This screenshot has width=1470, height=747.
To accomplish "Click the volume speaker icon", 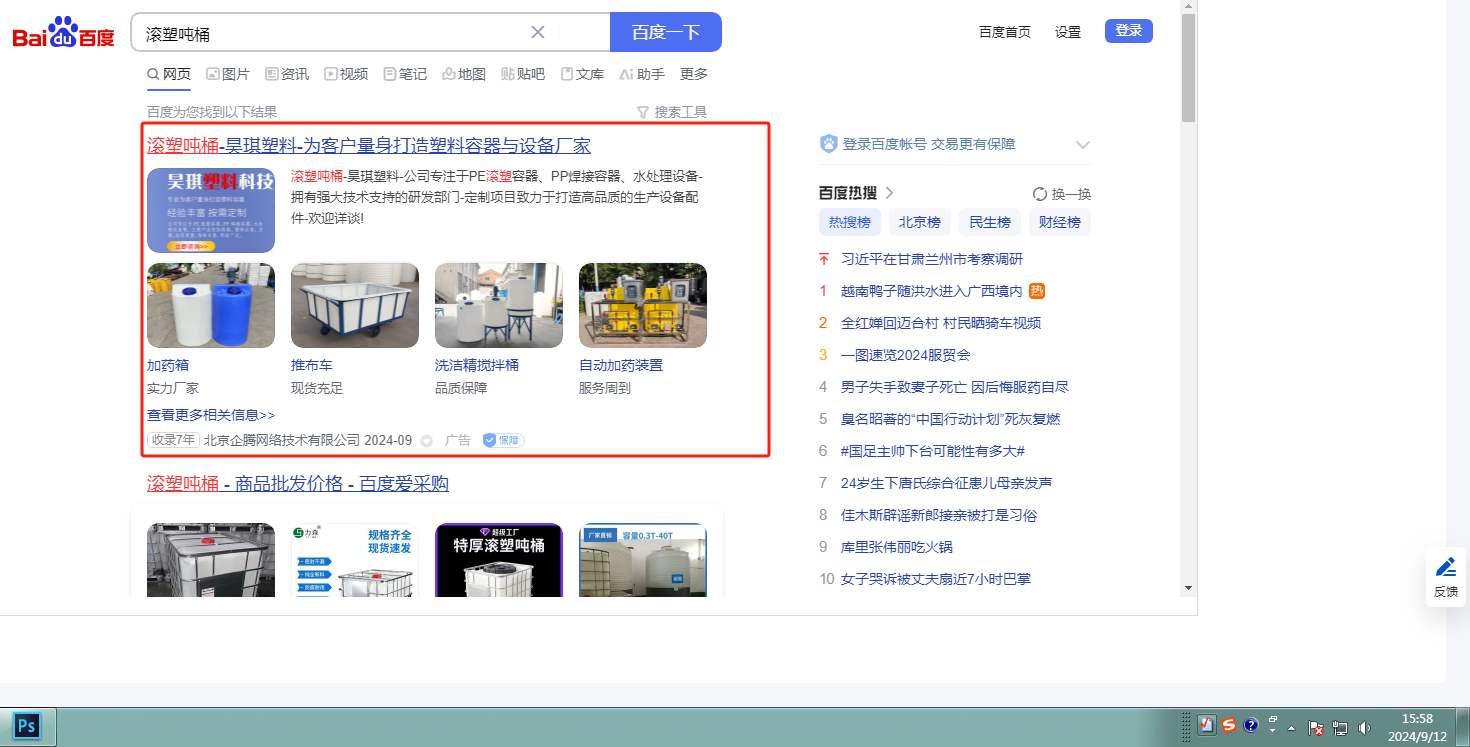I will tap(1364, 728).
